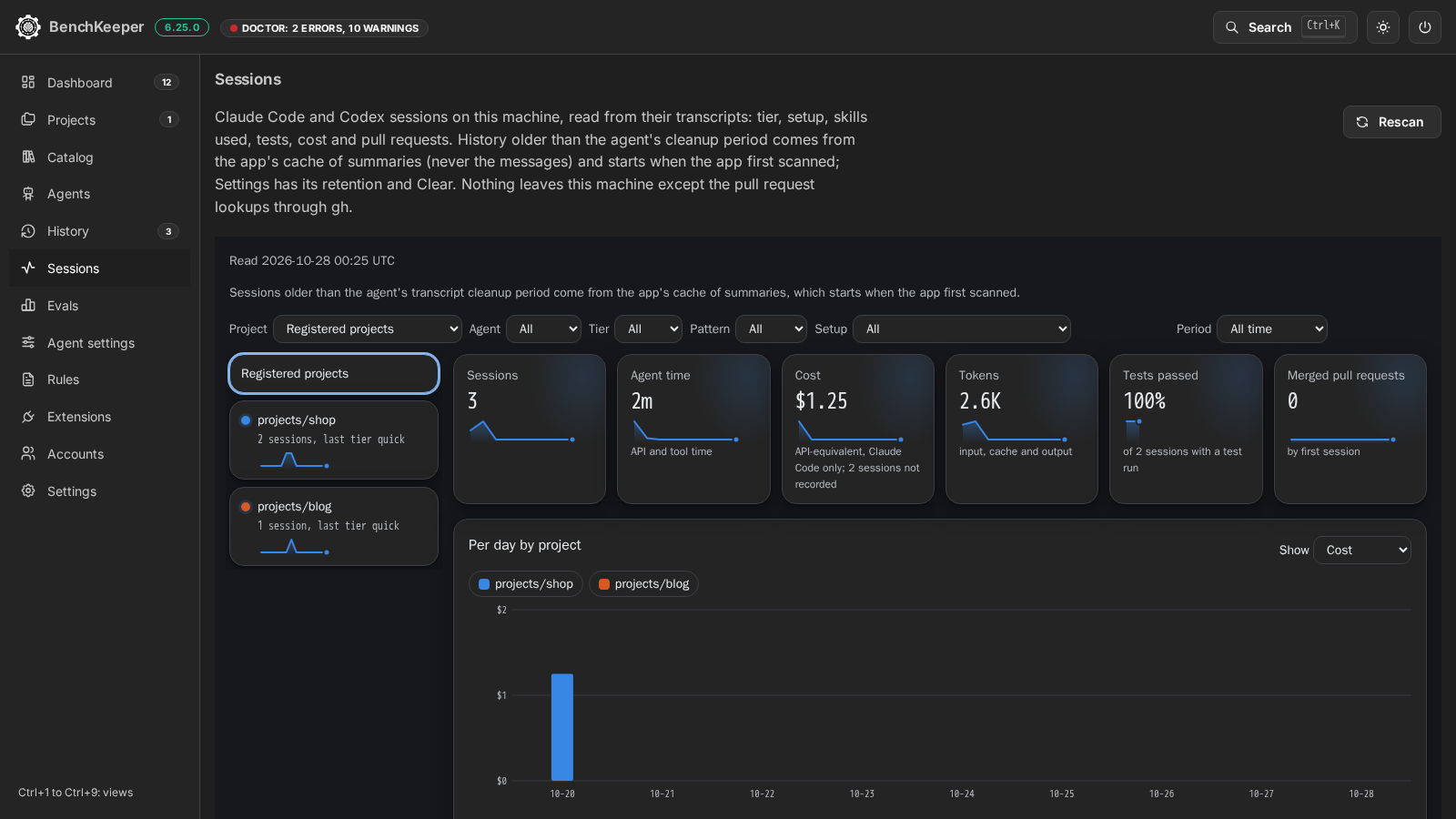The image size is (1456, 819).
Task: Toggle the projects/shop legend chip
Action: click(526, 584)
